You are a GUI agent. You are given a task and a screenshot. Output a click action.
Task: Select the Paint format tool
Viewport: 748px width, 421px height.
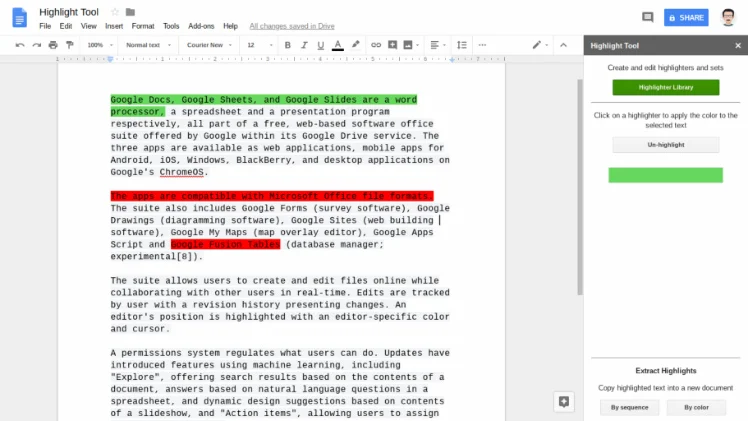click(x=70, y=45)
